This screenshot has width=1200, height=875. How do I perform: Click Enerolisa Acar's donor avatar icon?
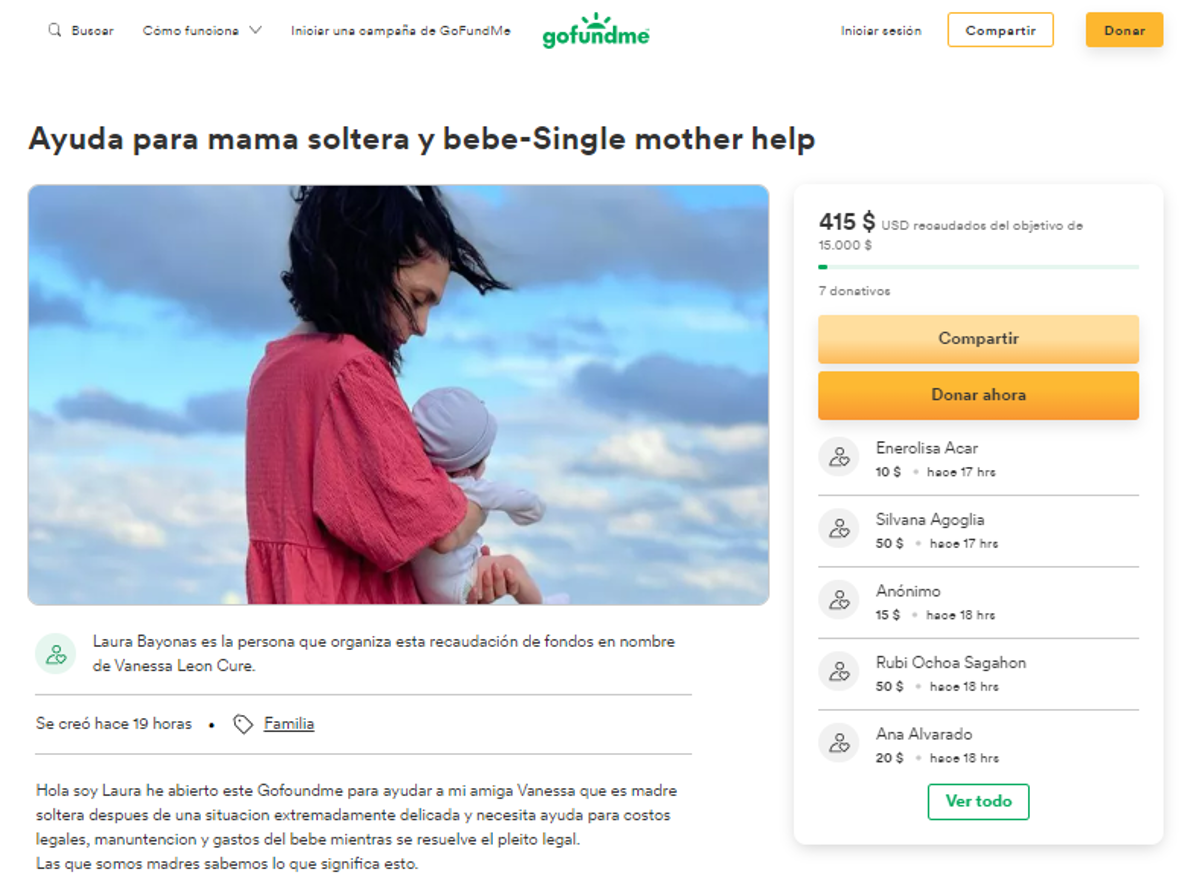(839, 457)
